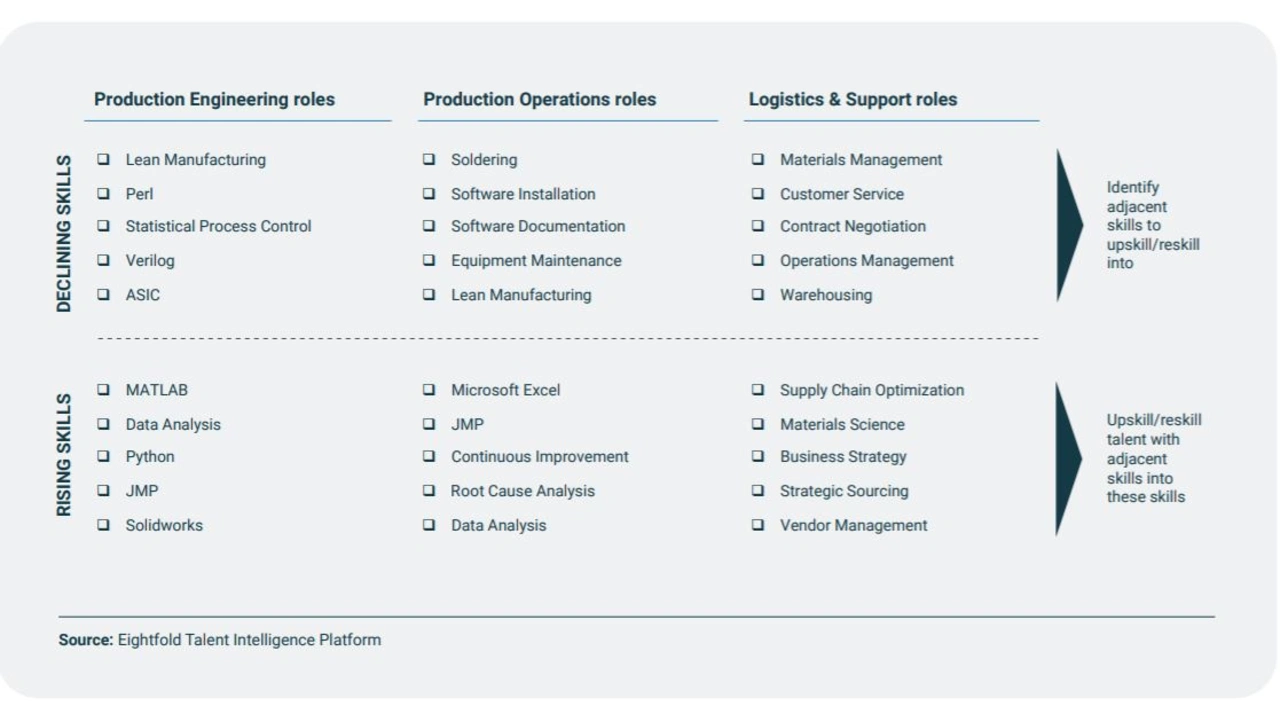Click the Eightfold Talent Intelligence Platform source
1280x714 pixels.
tap(249, 639)
